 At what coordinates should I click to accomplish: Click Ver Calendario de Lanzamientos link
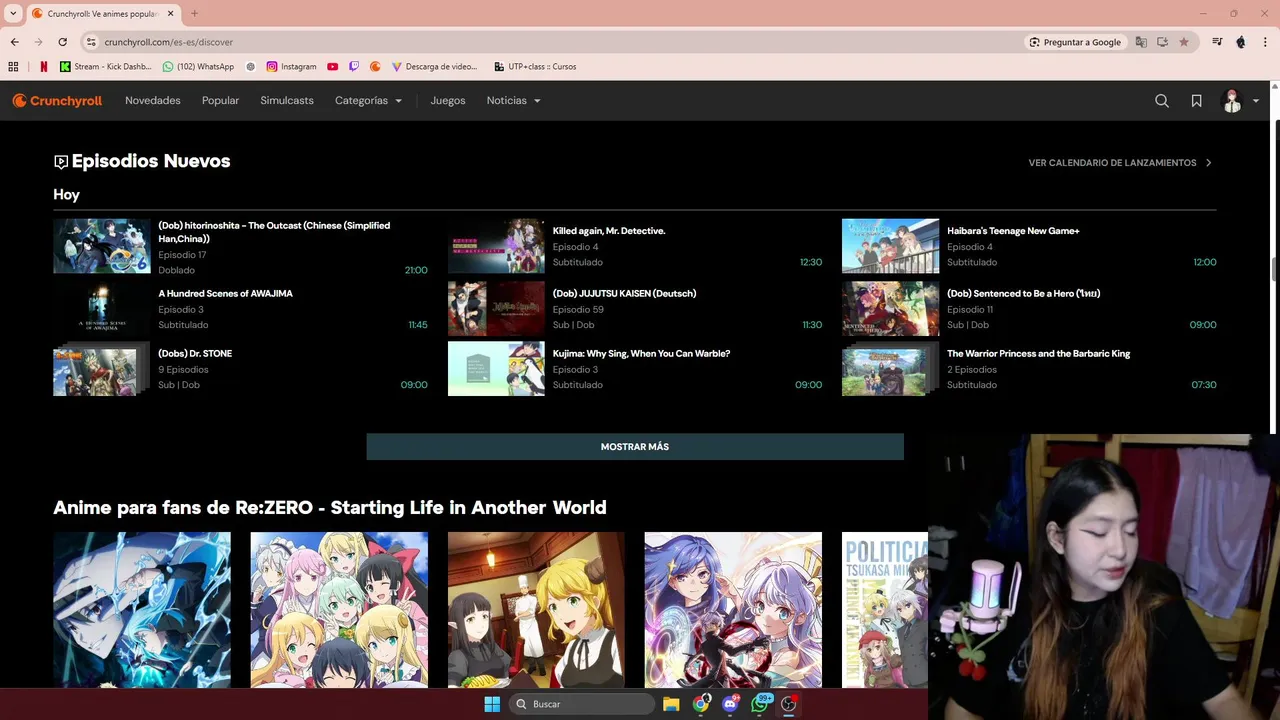[1120, 163]
